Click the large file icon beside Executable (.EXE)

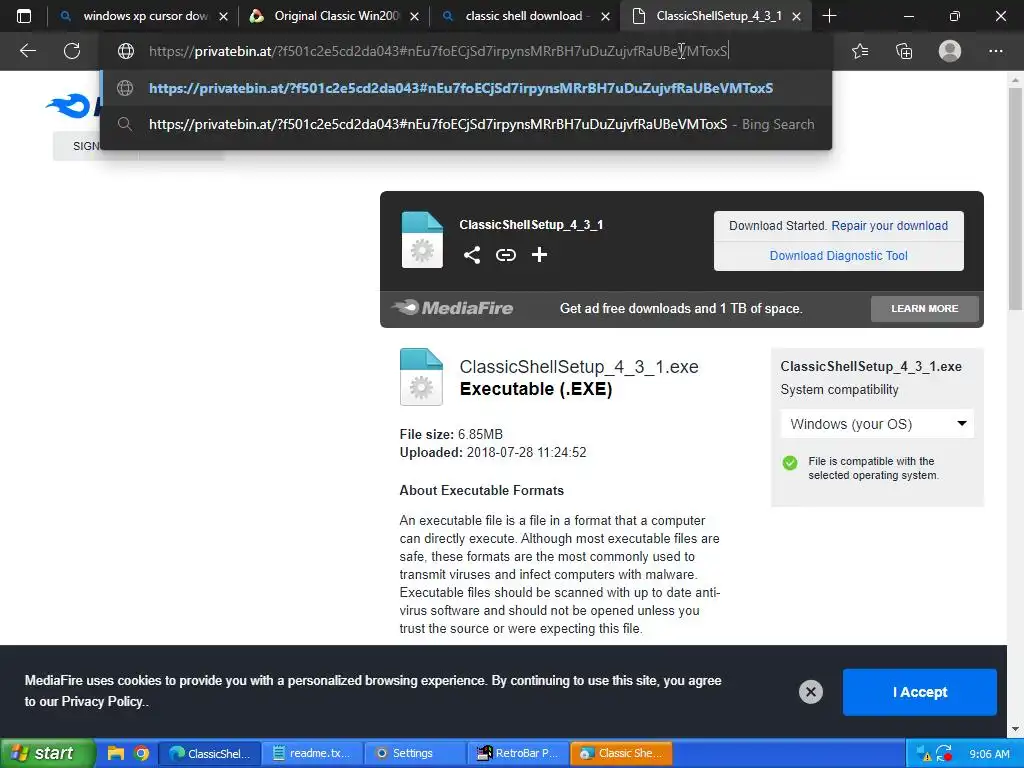[x=421, y=377]
